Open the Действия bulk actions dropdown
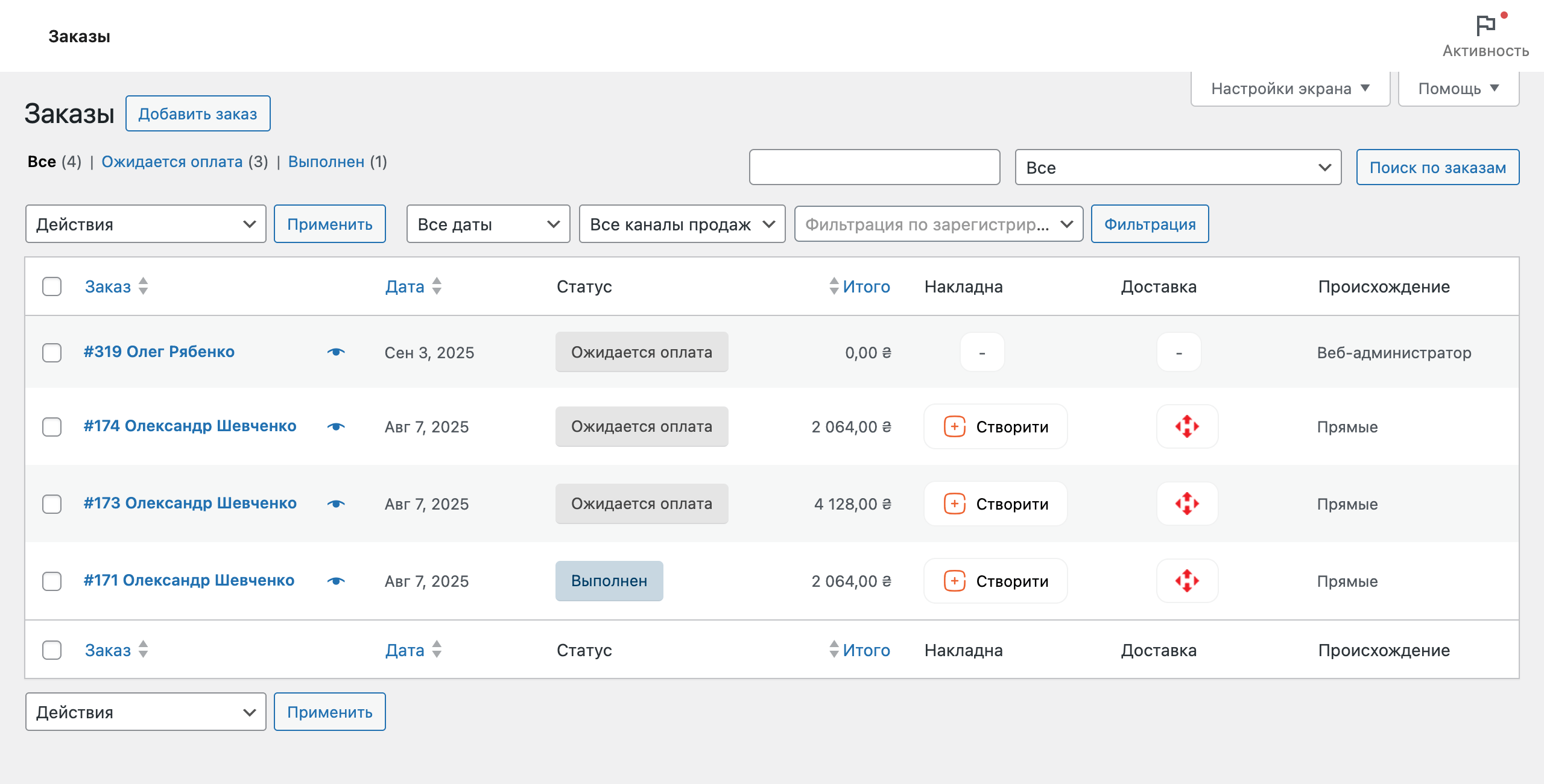The height and width of the screenshot is (784, 1544). pos(145,224)
